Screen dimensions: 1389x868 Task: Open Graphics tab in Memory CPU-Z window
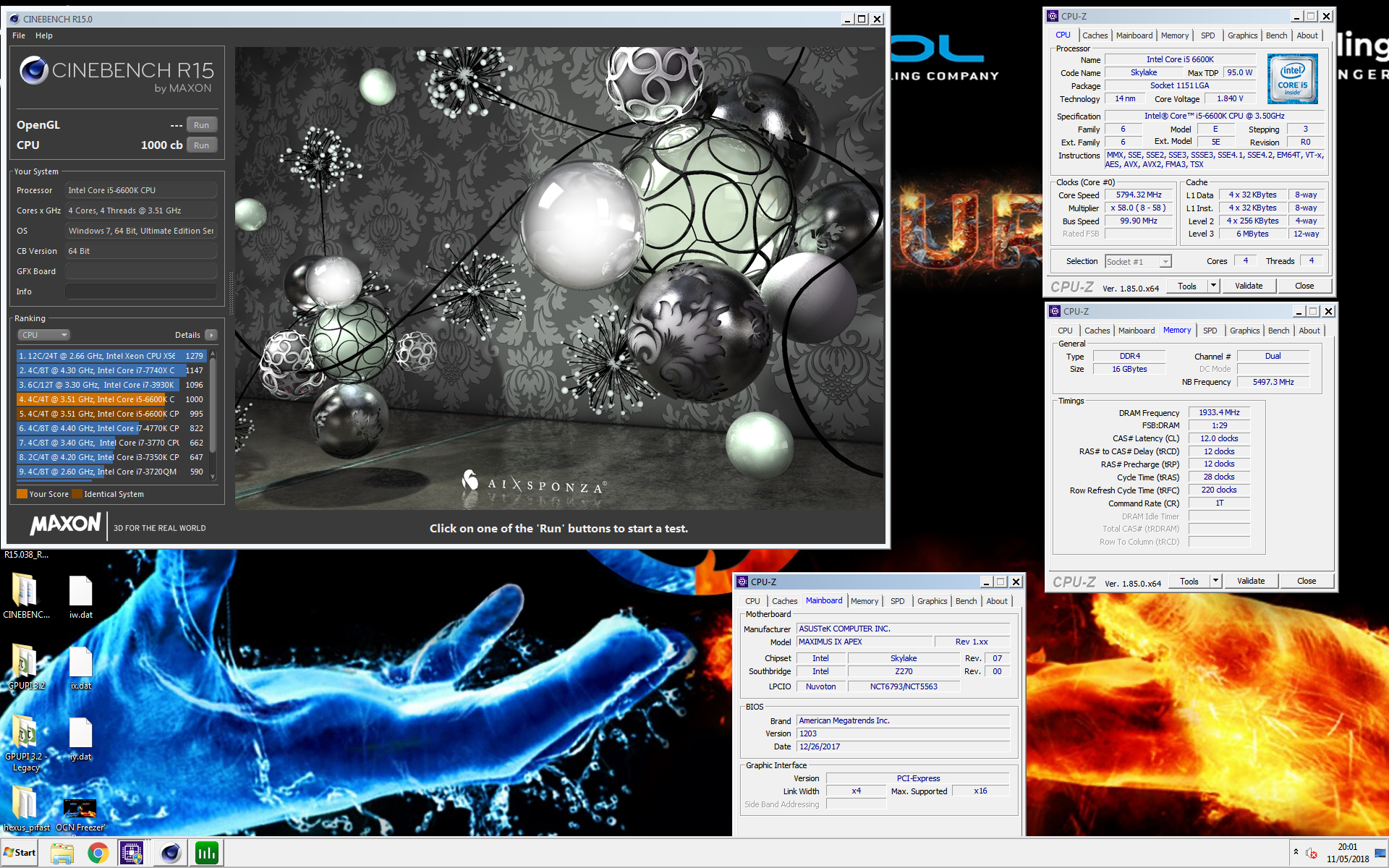click(x=1244, y=331)
